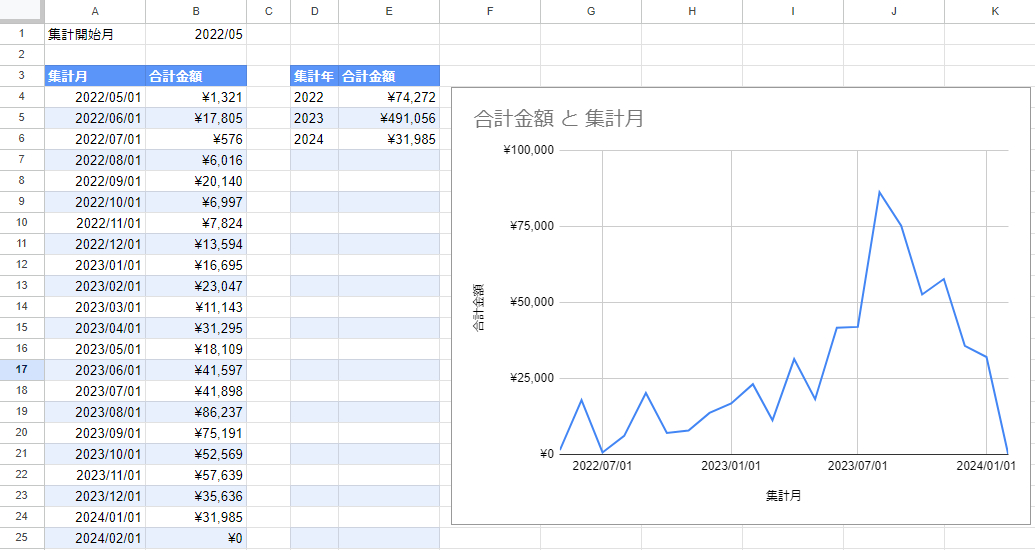1035x550 pixels.
Task: Select the date cell 2023/12/01
Action: (95, 496)
